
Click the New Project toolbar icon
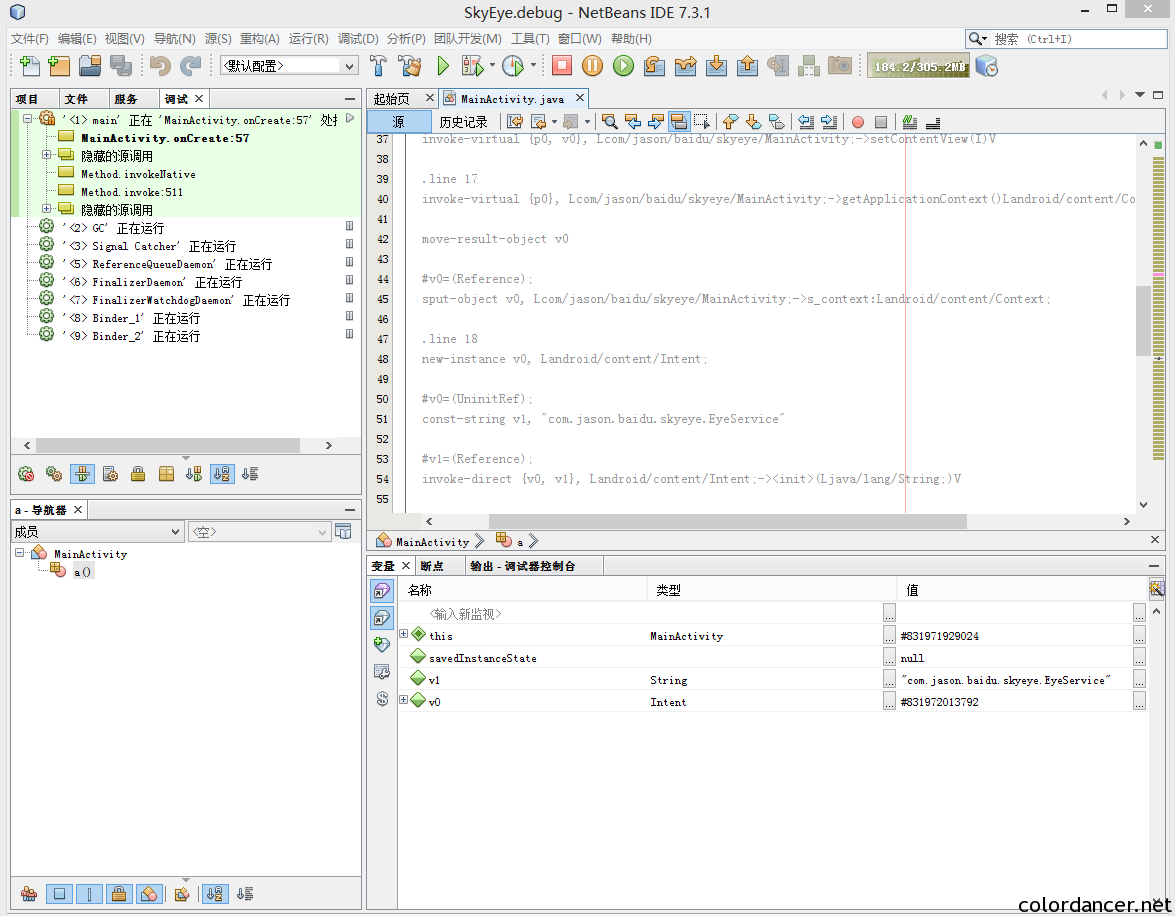click(x=58, y=66)
